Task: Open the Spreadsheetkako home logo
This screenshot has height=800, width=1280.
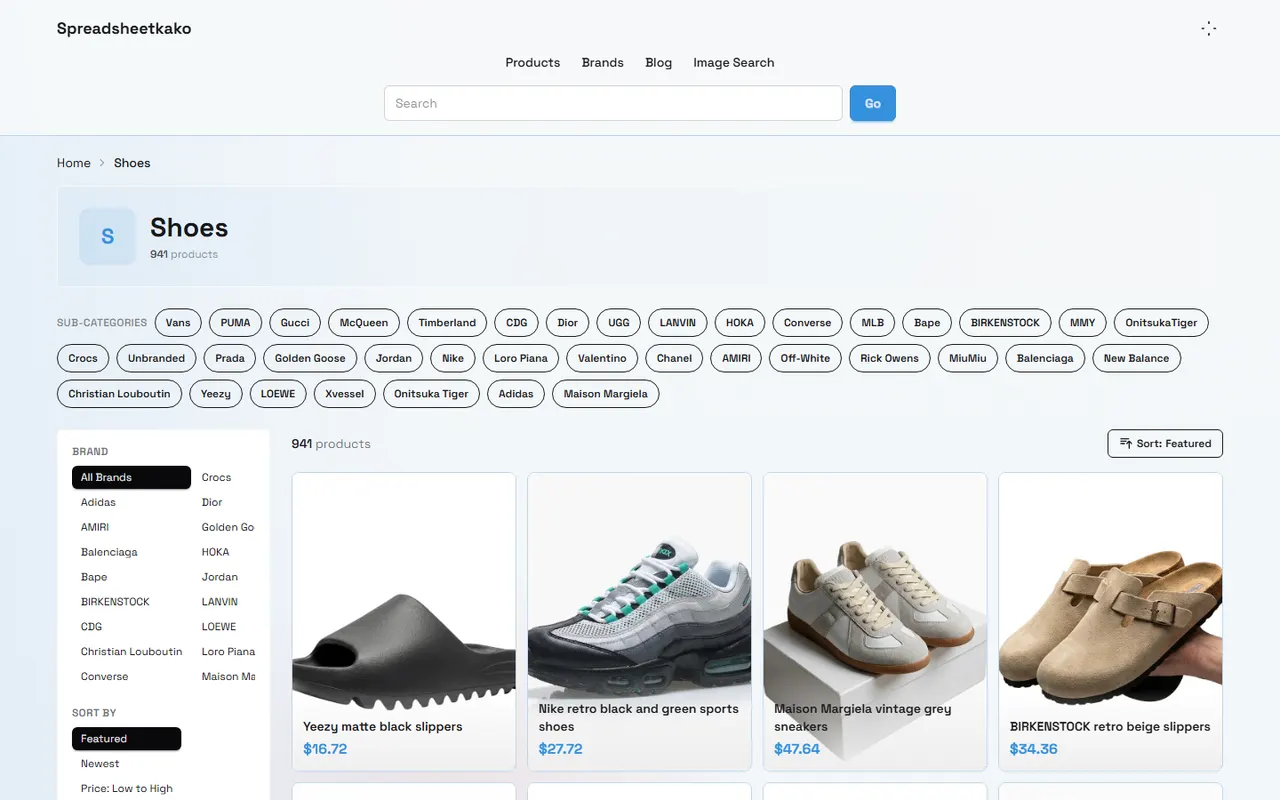Action: click(x=124, y=29)
